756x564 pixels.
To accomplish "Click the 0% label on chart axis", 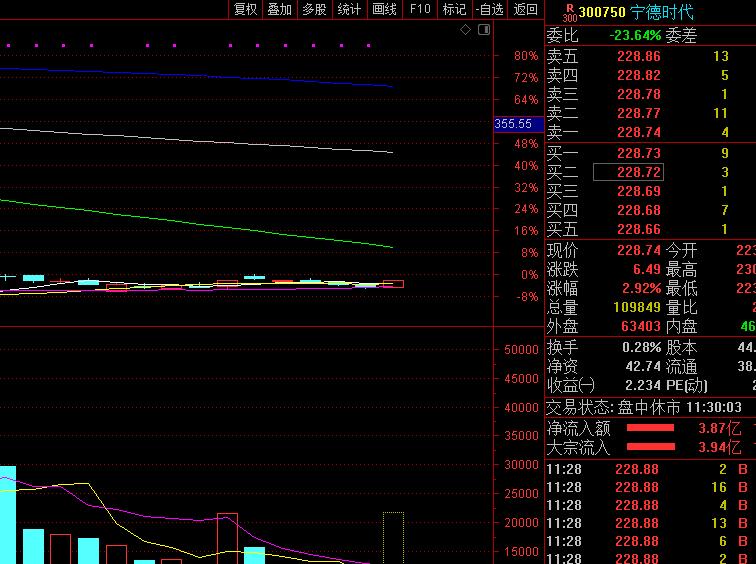I will 529,275.
